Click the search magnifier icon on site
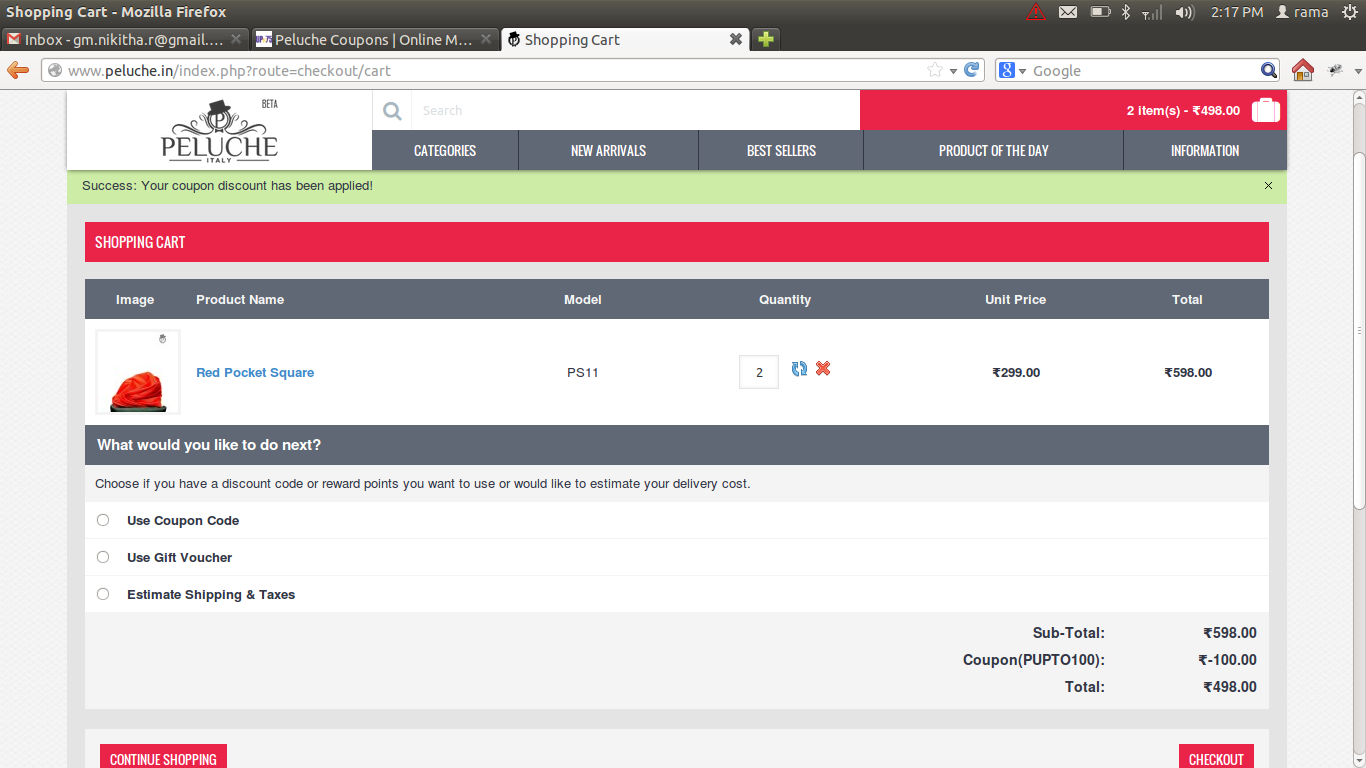 [x=392, y=111]
